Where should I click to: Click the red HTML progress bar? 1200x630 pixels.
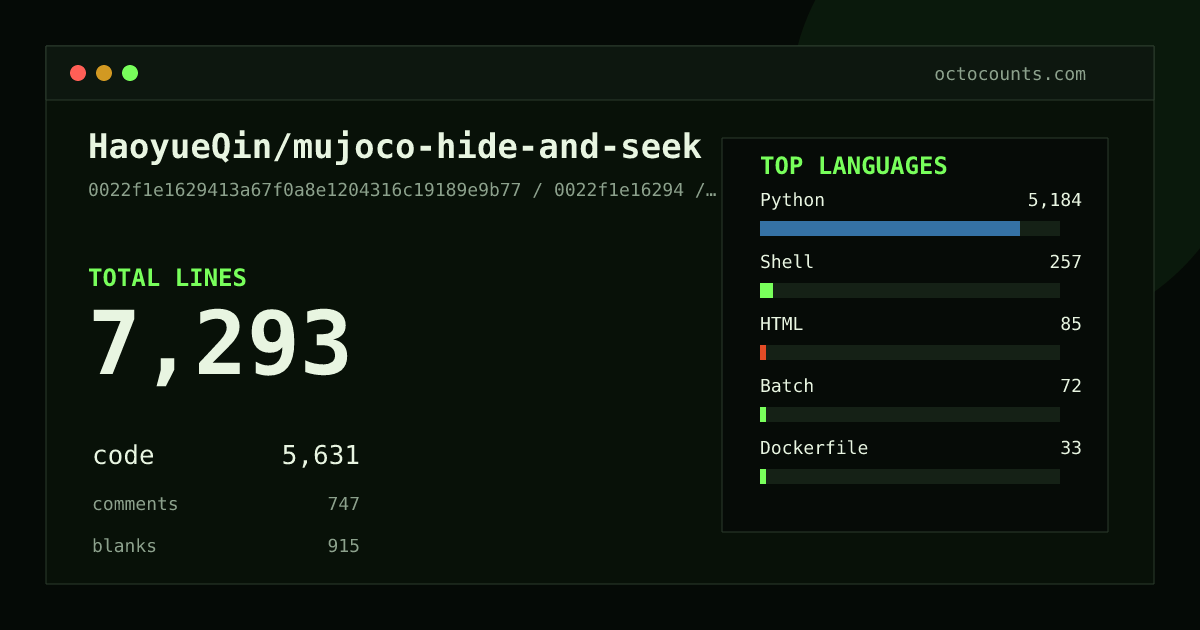coord(763,352)
